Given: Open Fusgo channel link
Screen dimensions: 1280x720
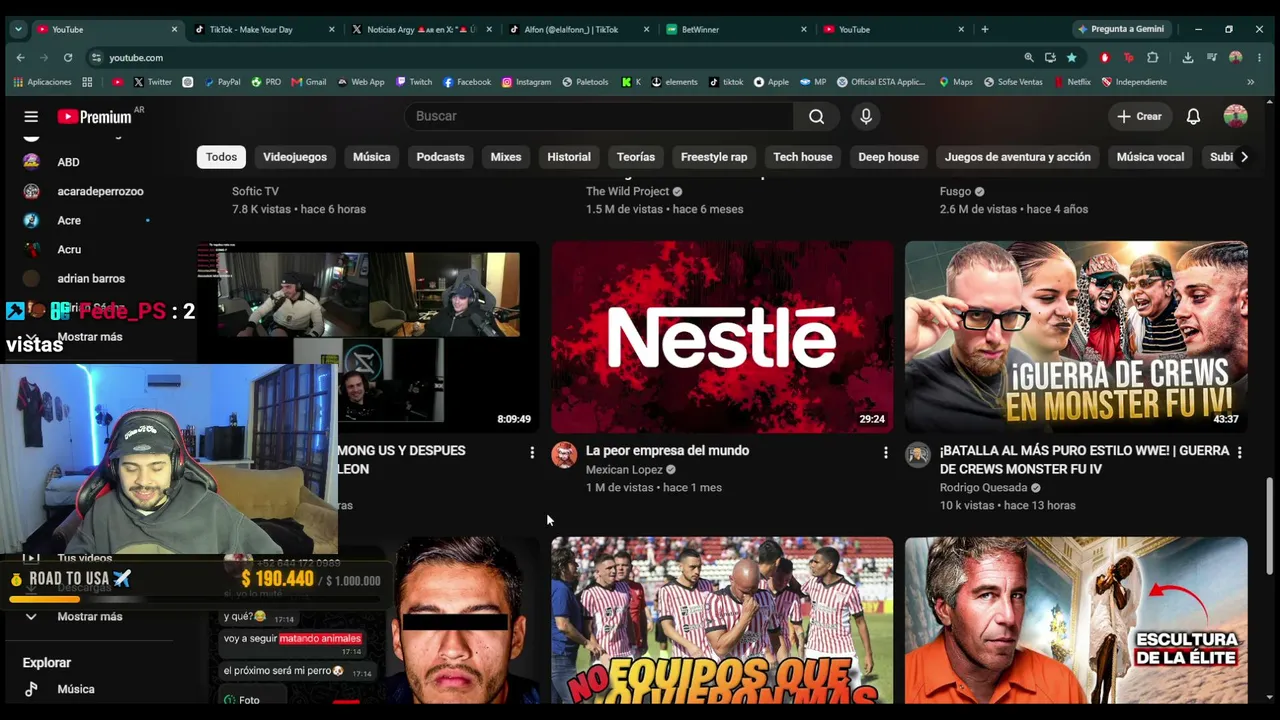Looking at the screenshot, I should pos(955,192).
